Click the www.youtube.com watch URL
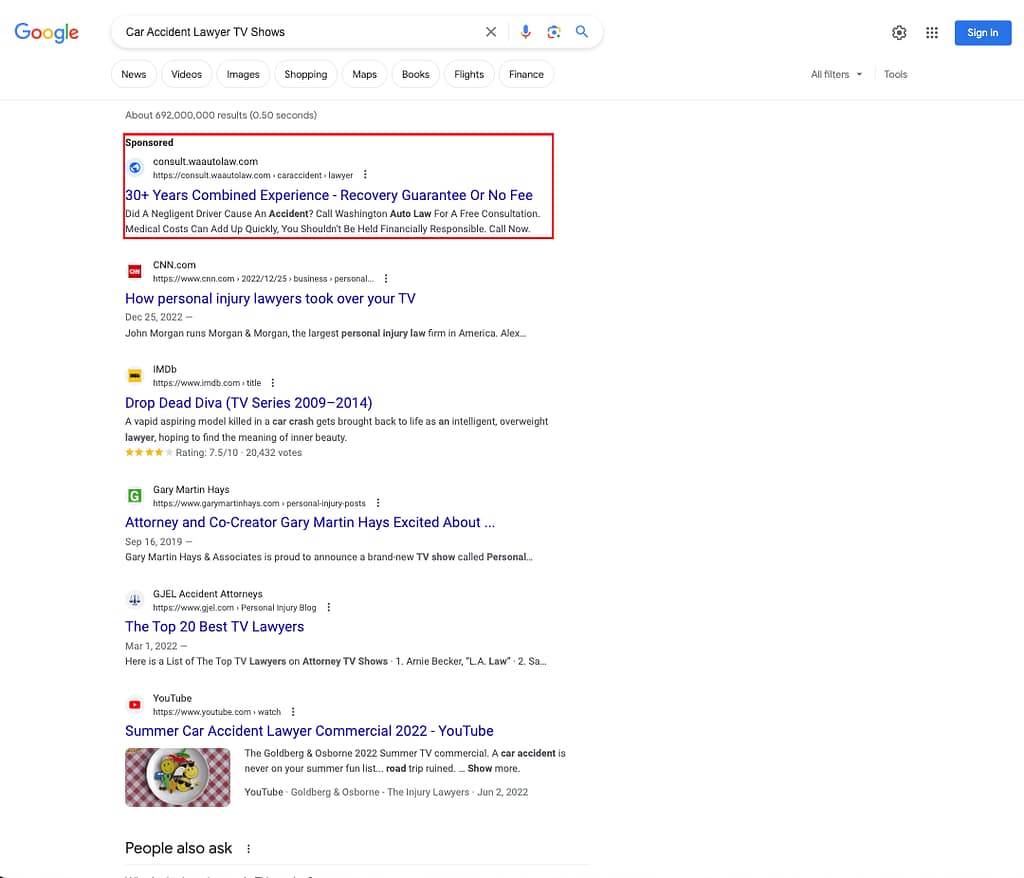 (x=217, y=712)
